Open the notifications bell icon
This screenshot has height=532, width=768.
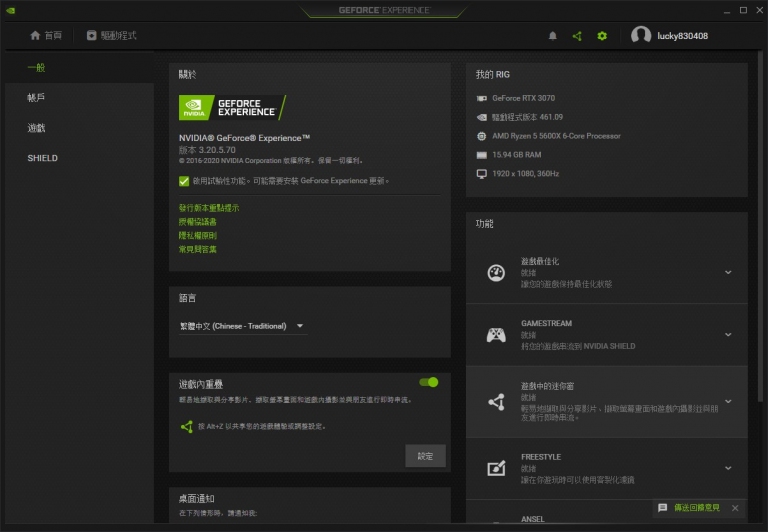(552, 36)
